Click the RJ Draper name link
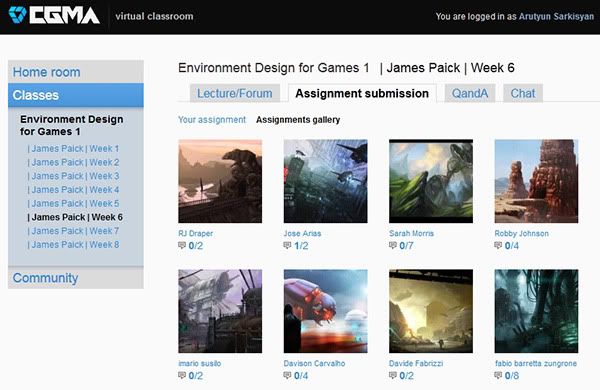The height and width of the screenshot is (390, 600). (196, 233)
